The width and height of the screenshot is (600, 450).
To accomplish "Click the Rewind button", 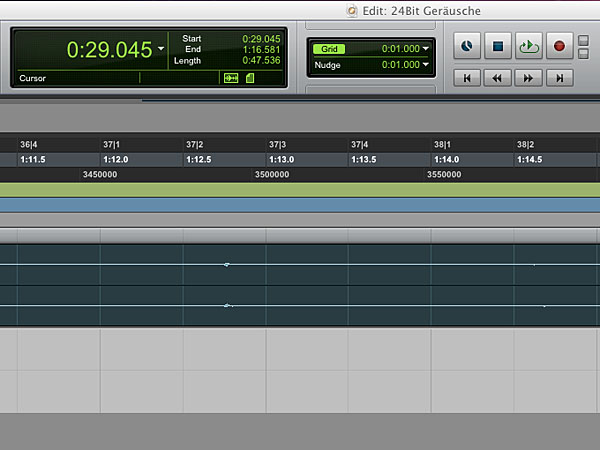I will 497,77.
